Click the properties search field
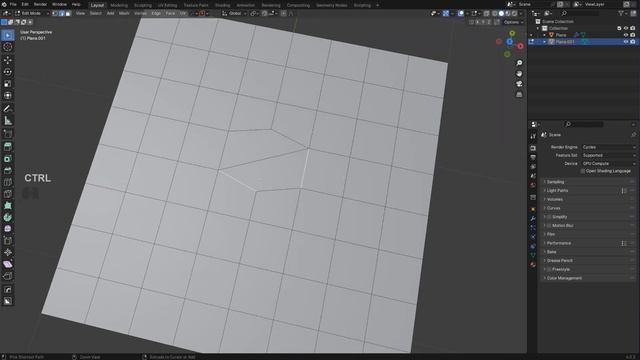640x360 pixels. [584, 124]
